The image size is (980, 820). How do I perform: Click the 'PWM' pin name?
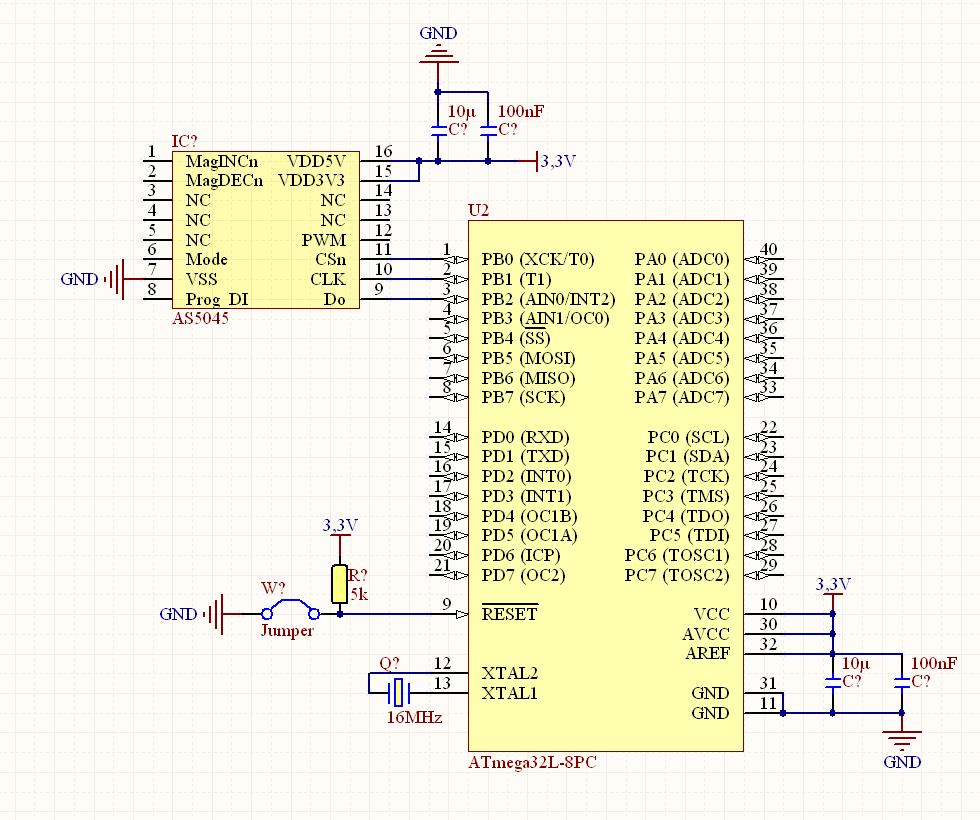point(324,240)
